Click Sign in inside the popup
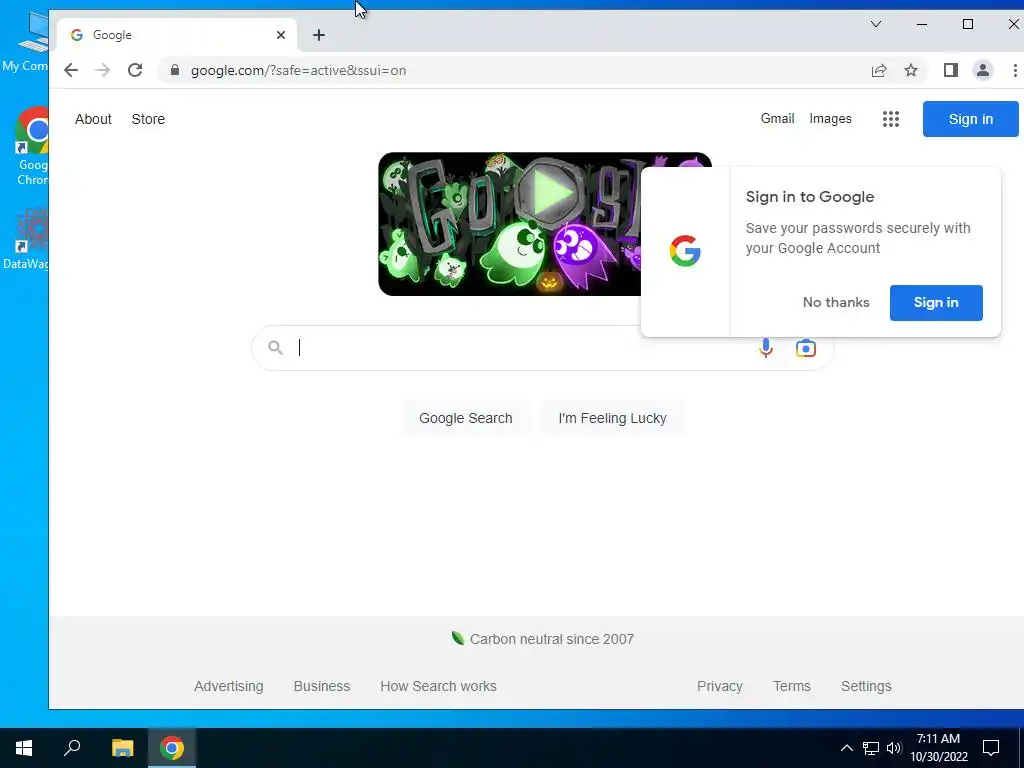Image resolution: width=1024 pixels, height=768 pixels. 936,302
